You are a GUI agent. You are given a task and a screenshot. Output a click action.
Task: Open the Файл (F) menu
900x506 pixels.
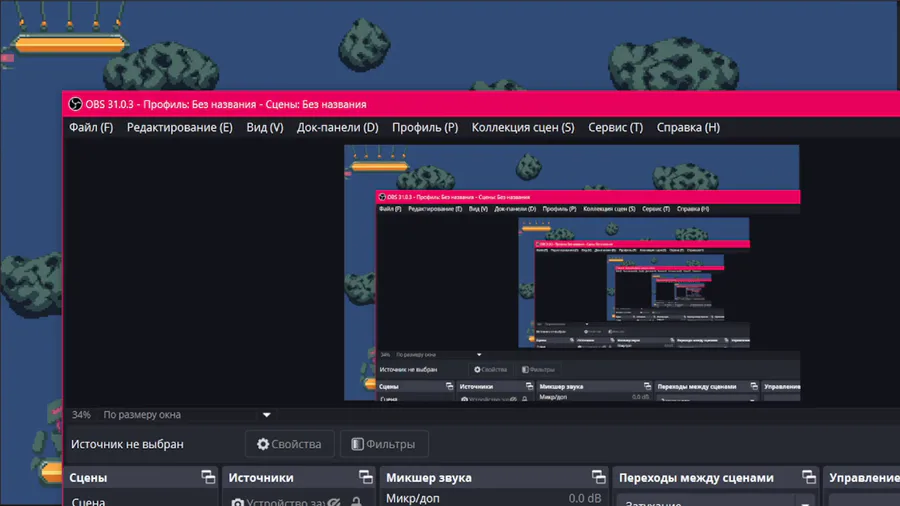91,127
